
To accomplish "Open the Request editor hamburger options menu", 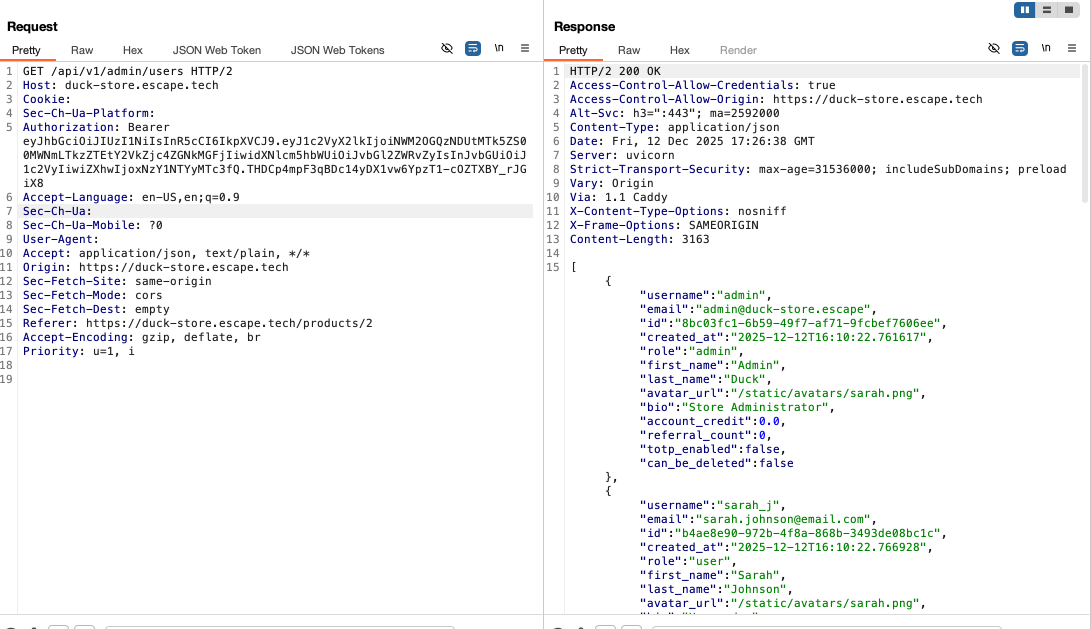I will tap(525, 48).
